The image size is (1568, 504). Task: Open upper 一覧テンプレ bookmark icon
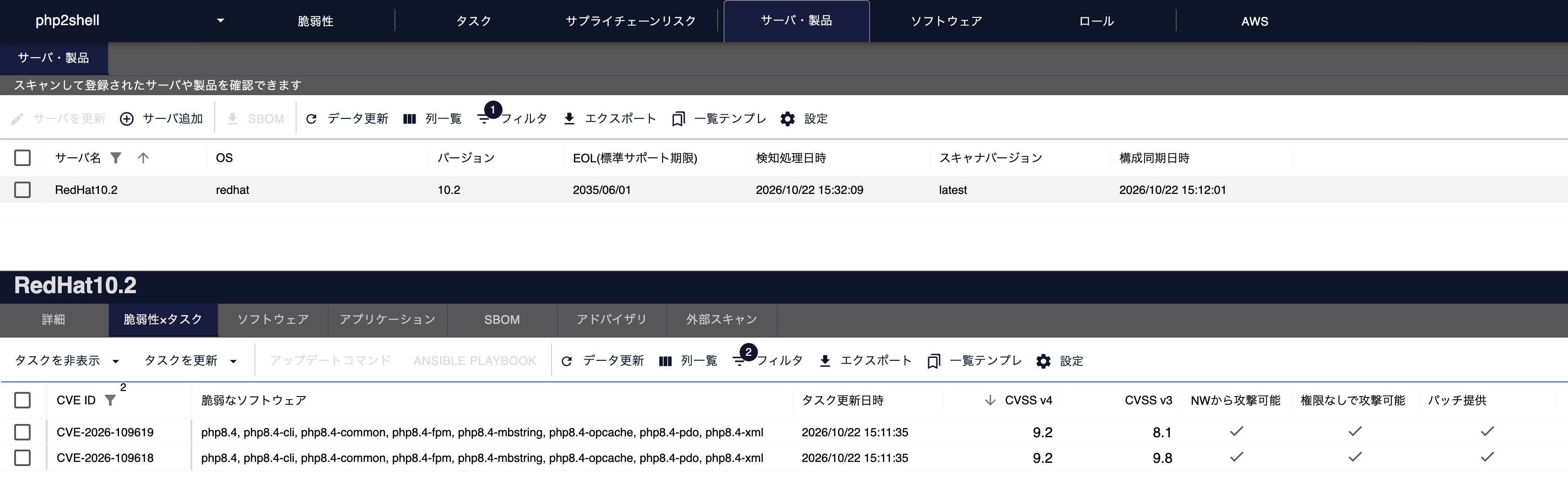coord(678,118)
